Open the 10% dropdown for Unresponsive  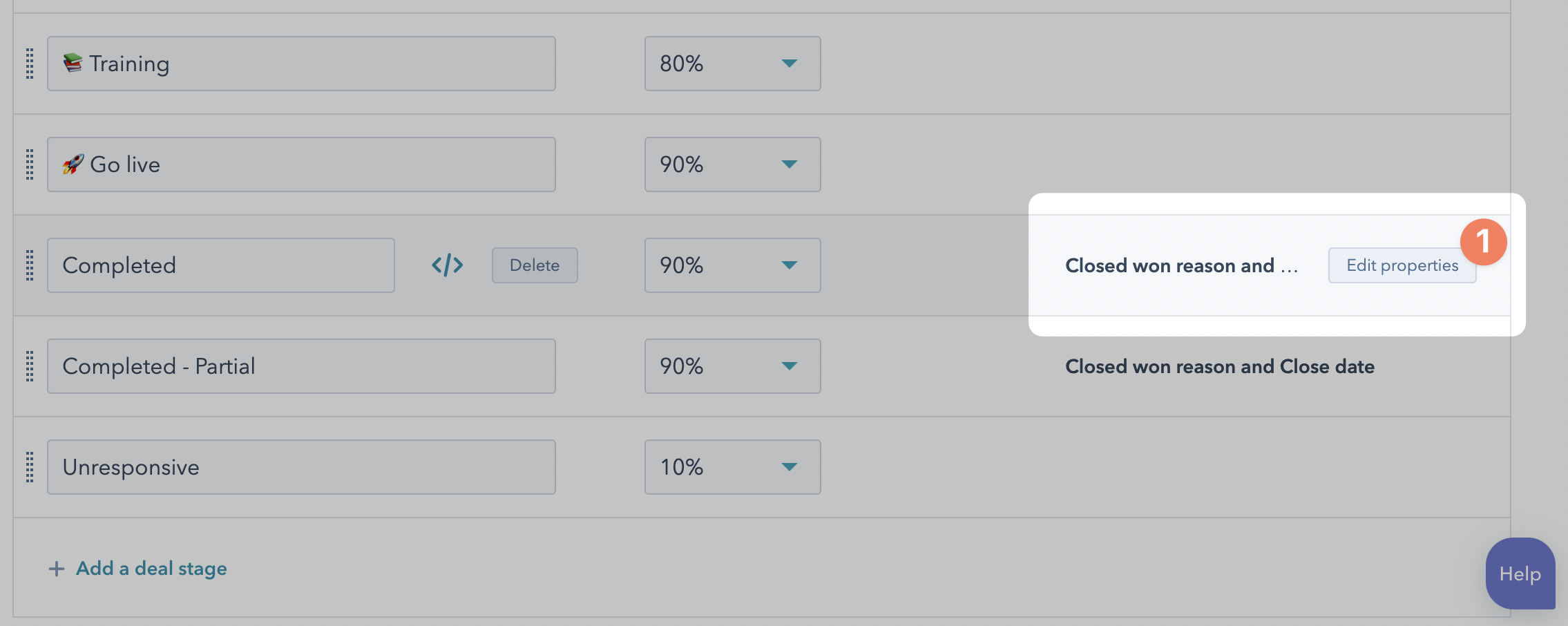[x=732, y=467]
